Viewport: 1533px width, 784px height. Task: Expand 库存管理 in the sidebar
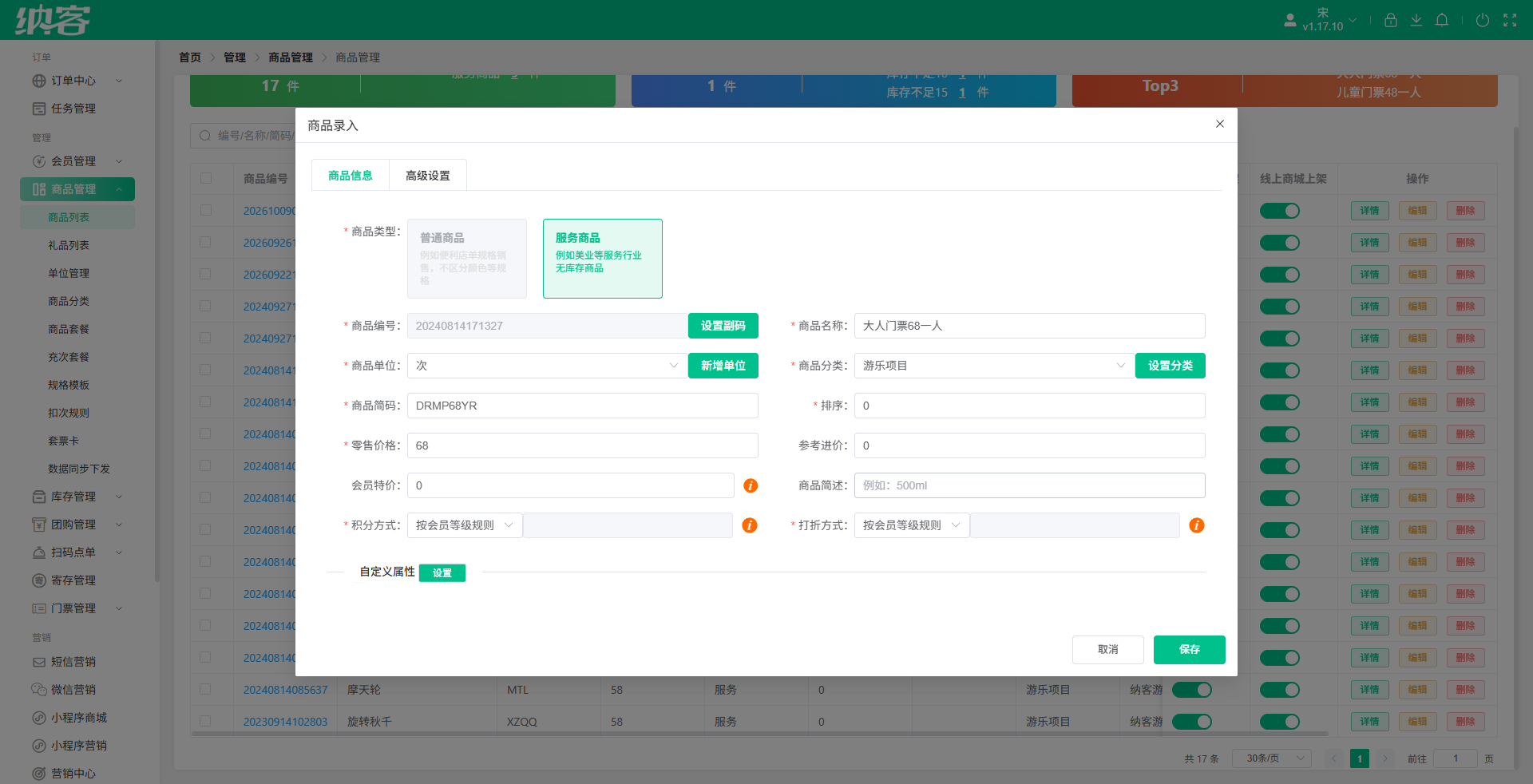[x=77, y=497]
